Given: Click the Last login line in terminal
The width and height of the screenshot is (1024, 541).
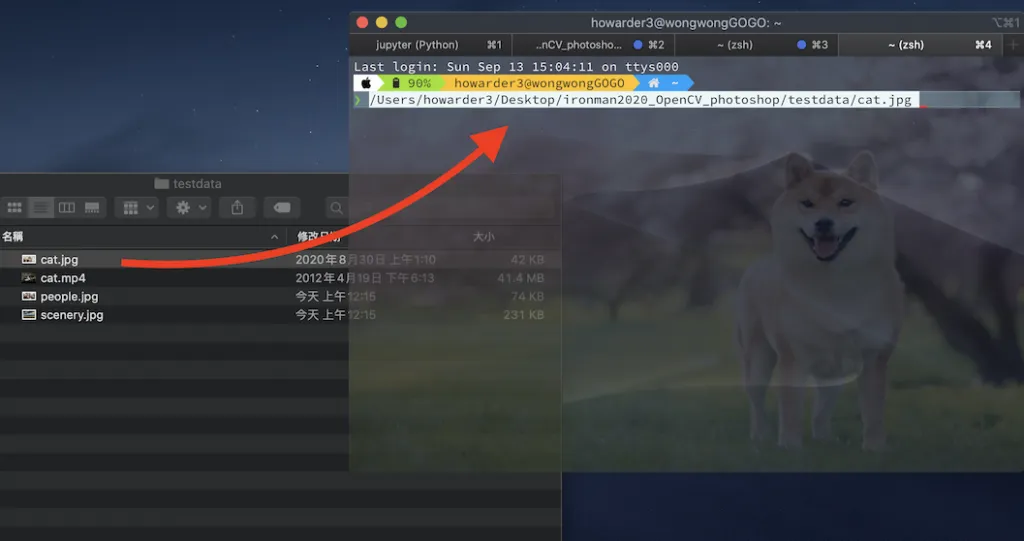Looking at the screenshot, I should [x=516, y=67].
